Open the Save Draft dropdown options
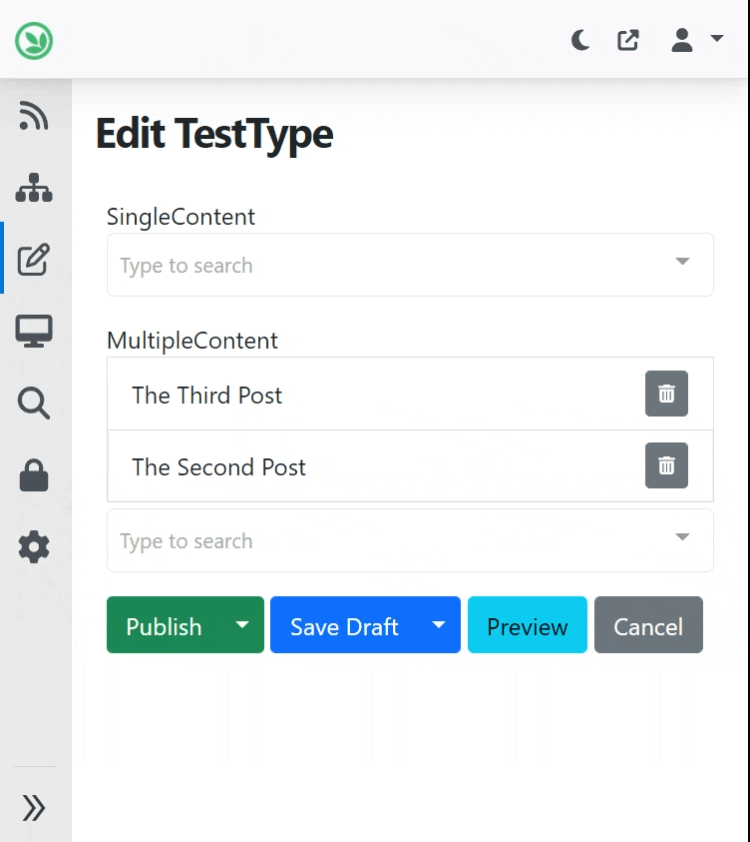The image size is (750, 842). (438, 625)
